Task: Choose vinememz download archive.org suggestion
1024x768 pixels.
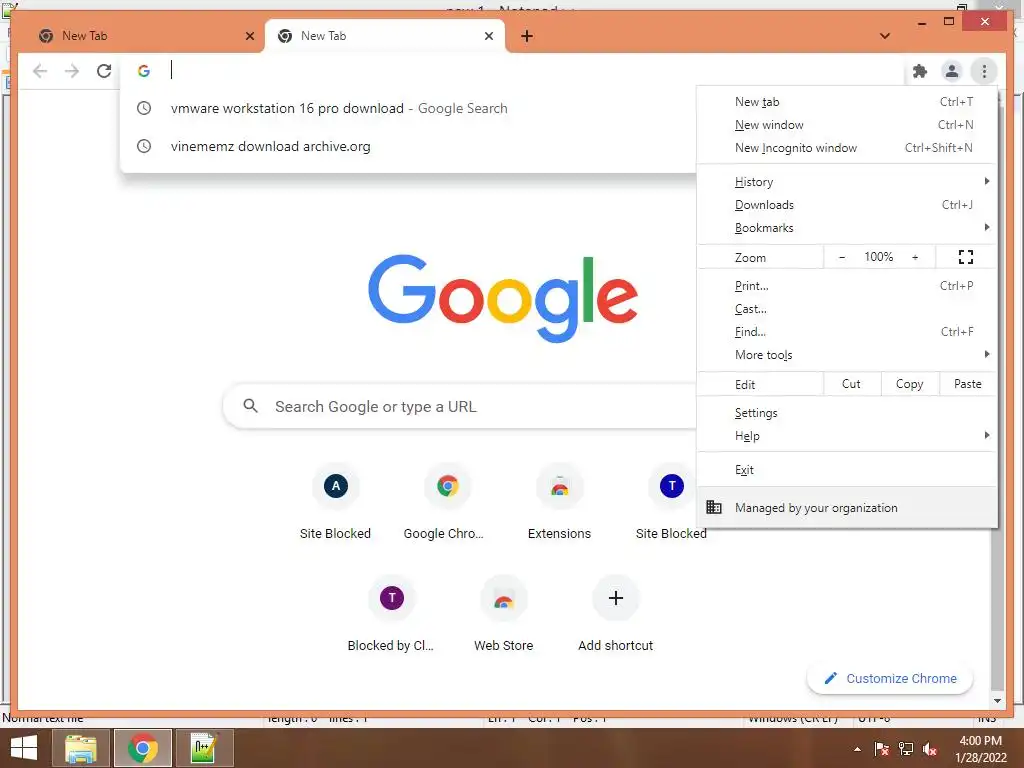Action: (408, 146)
